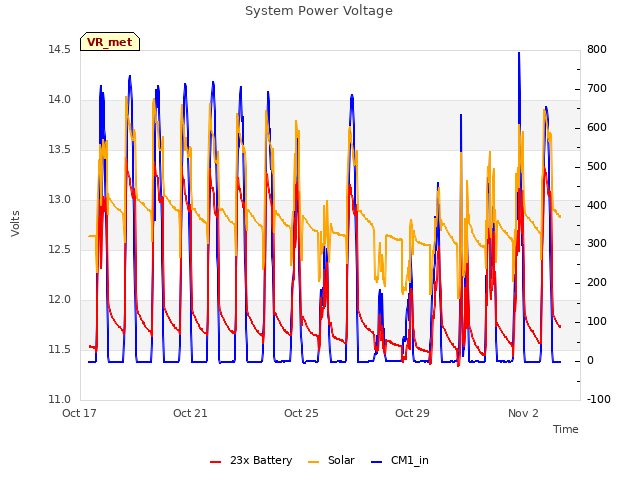This screenshot has width=640, height=480.
Task: Click the 13.5 left axis value
Action: 59,149
